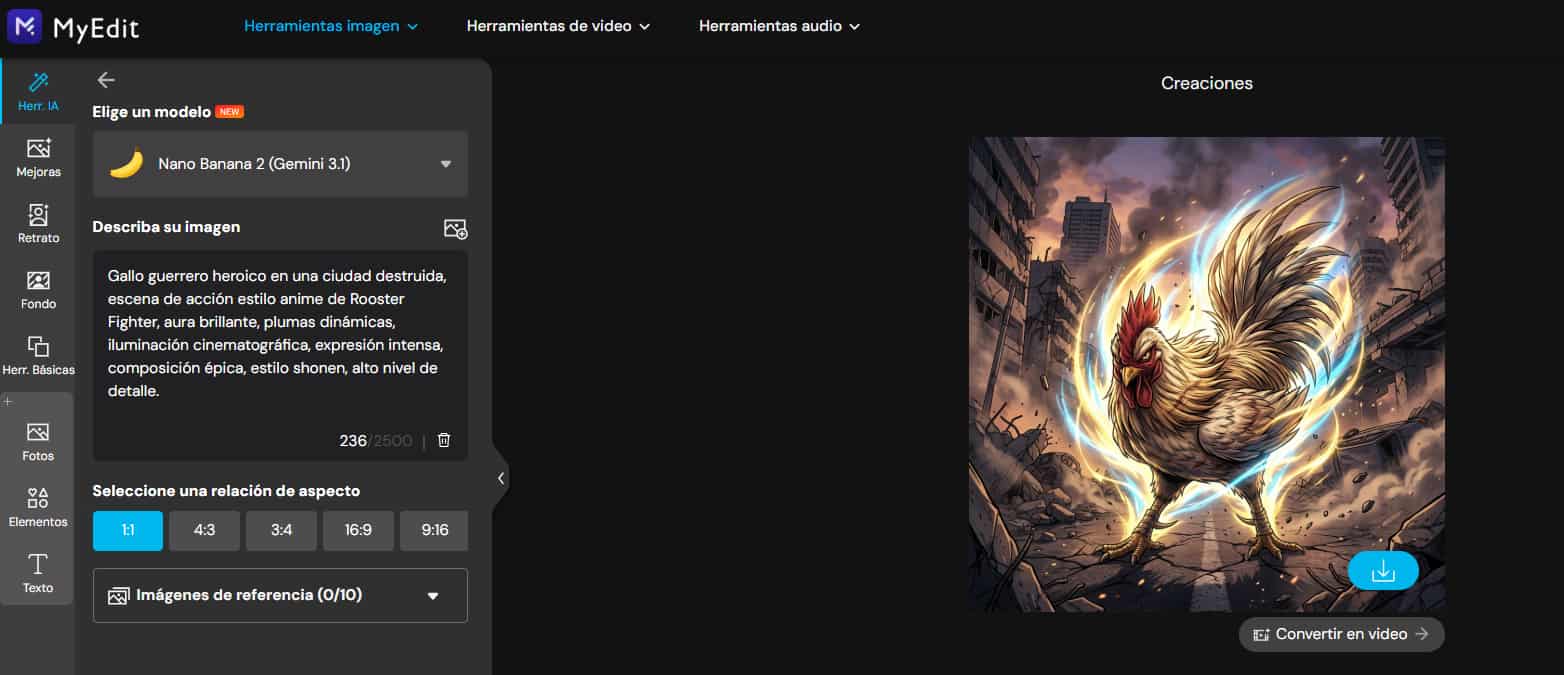Open Herramientas de video menu
This screenshot has width=1564, height=675.
(x=558, y=26)
